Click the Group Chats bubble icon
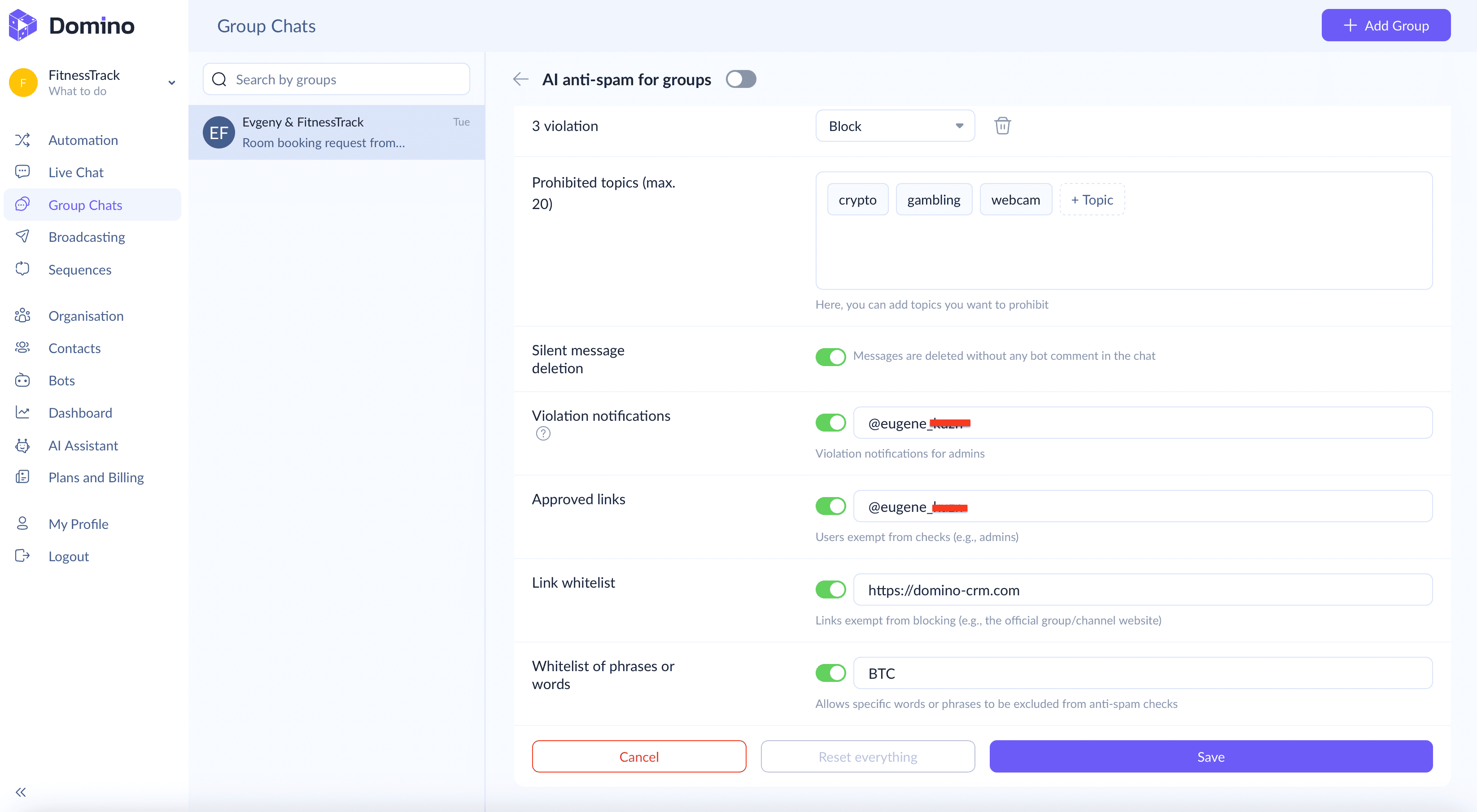This screenshot has height=812, width=1477. click(22, 205)
